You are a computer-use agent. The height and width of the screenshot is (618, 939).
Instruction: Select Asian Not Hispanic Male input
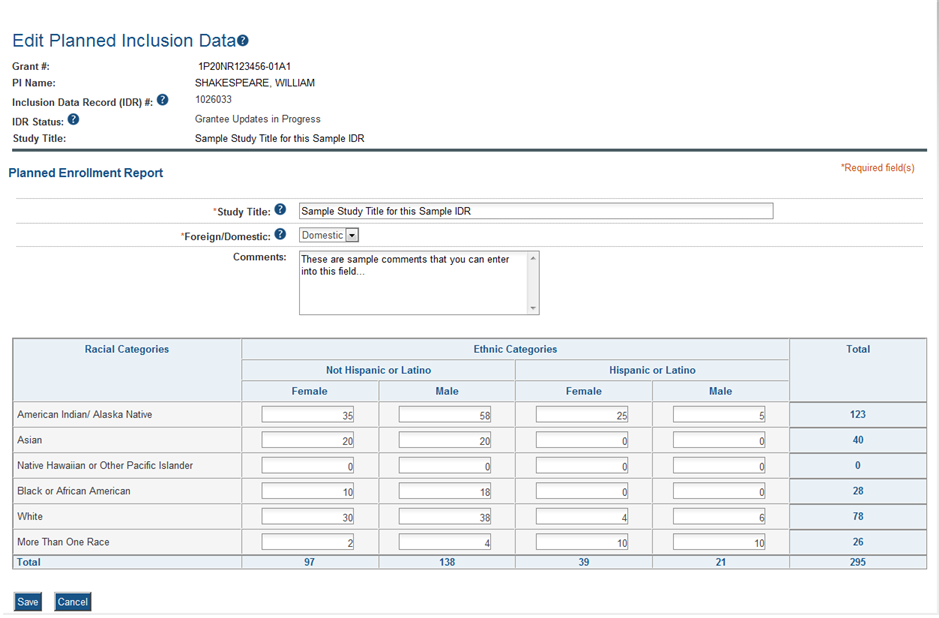coord(445,440)
